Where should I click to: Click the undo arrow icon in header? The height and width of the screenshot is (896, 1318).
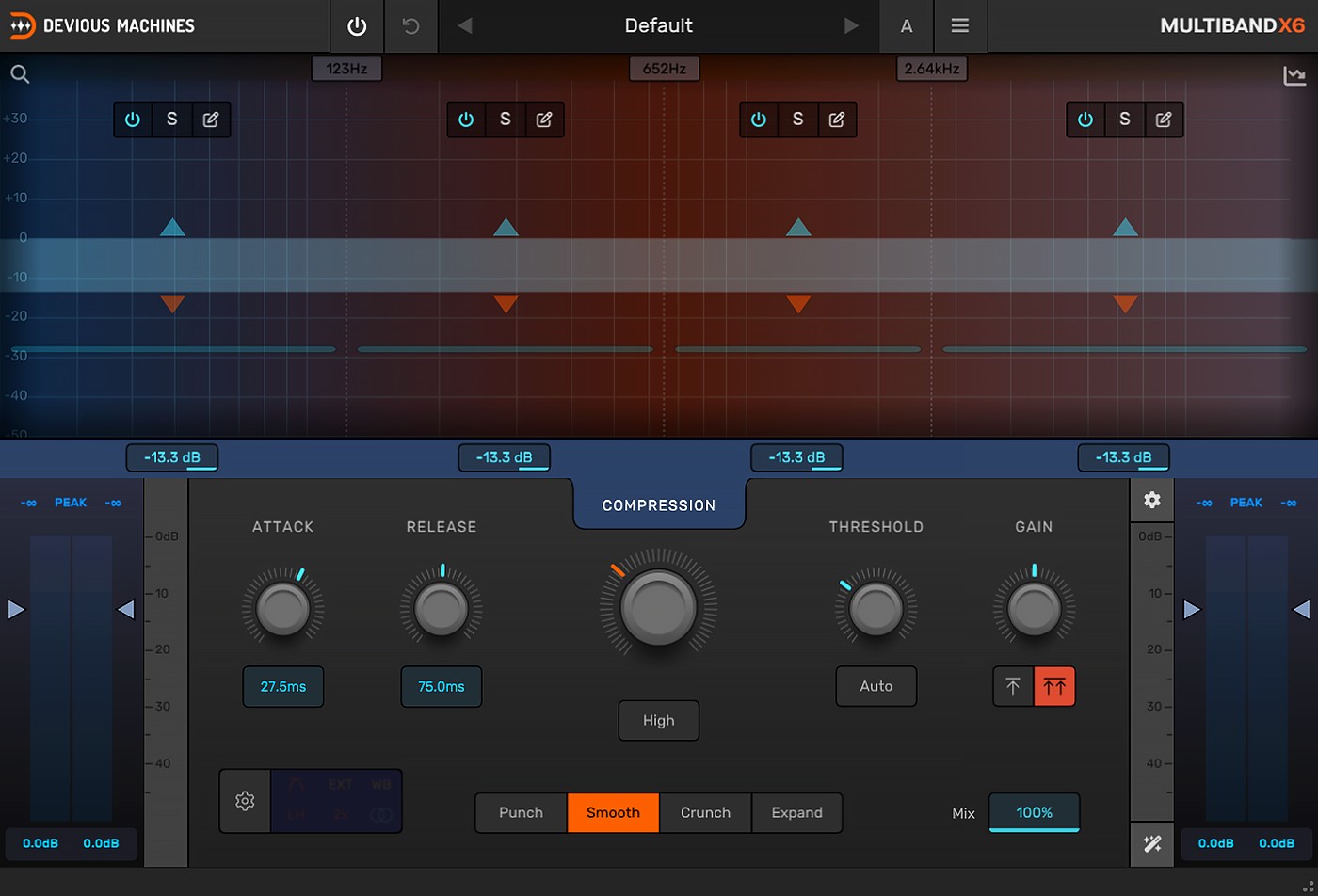[410, 26]
